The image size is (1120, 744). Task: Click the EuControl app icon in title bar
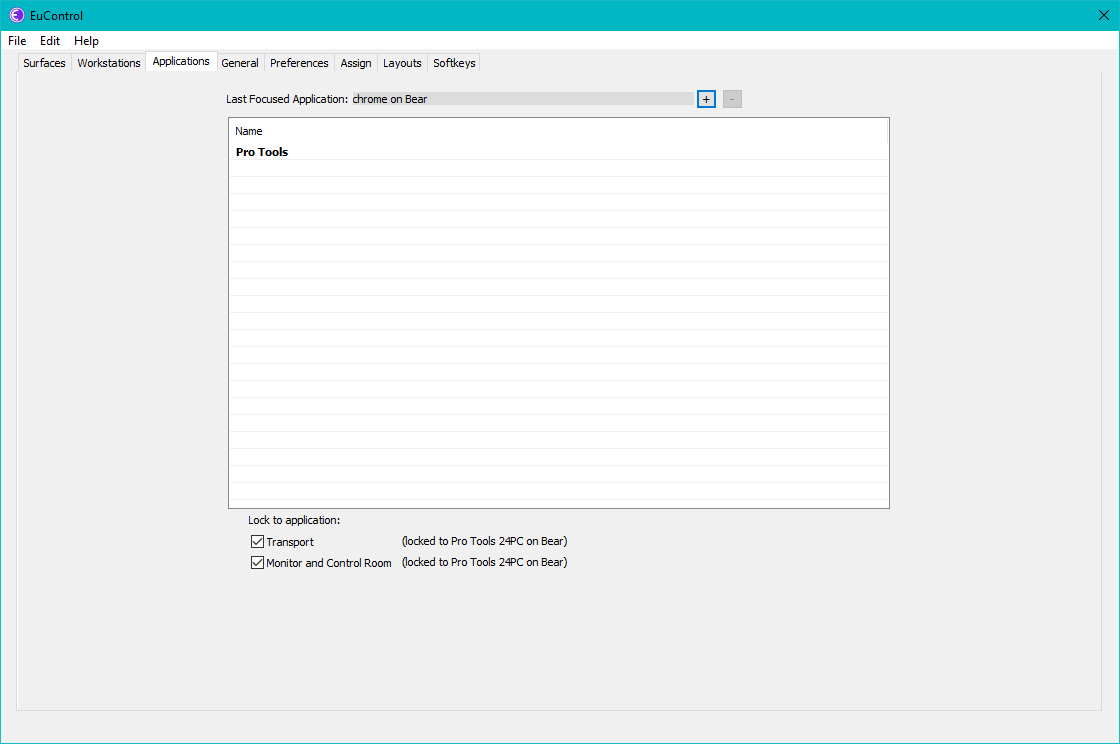point(16,15)
